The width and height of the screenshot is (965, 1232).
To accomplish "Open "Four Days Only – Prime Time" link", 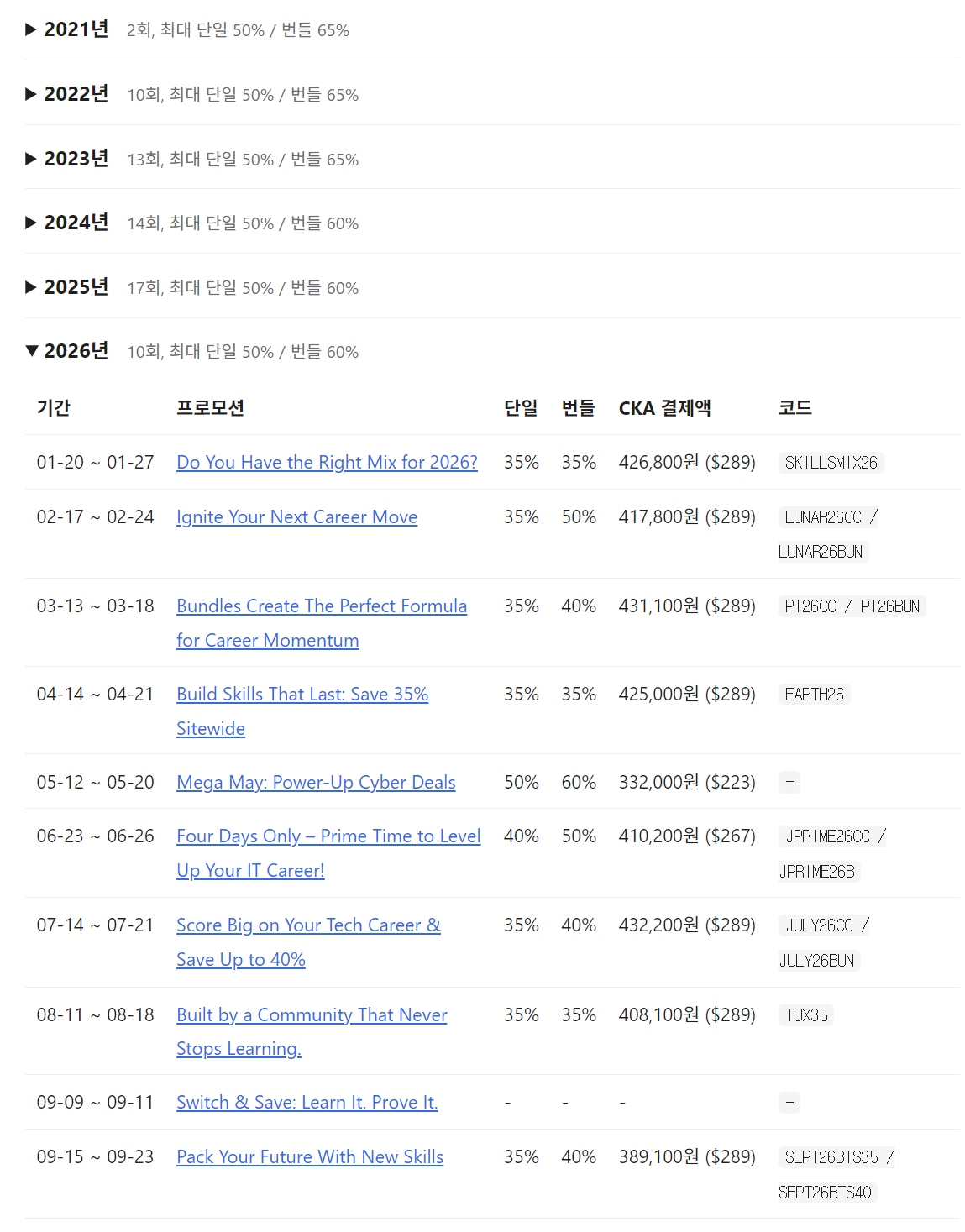I will [328, 836].
